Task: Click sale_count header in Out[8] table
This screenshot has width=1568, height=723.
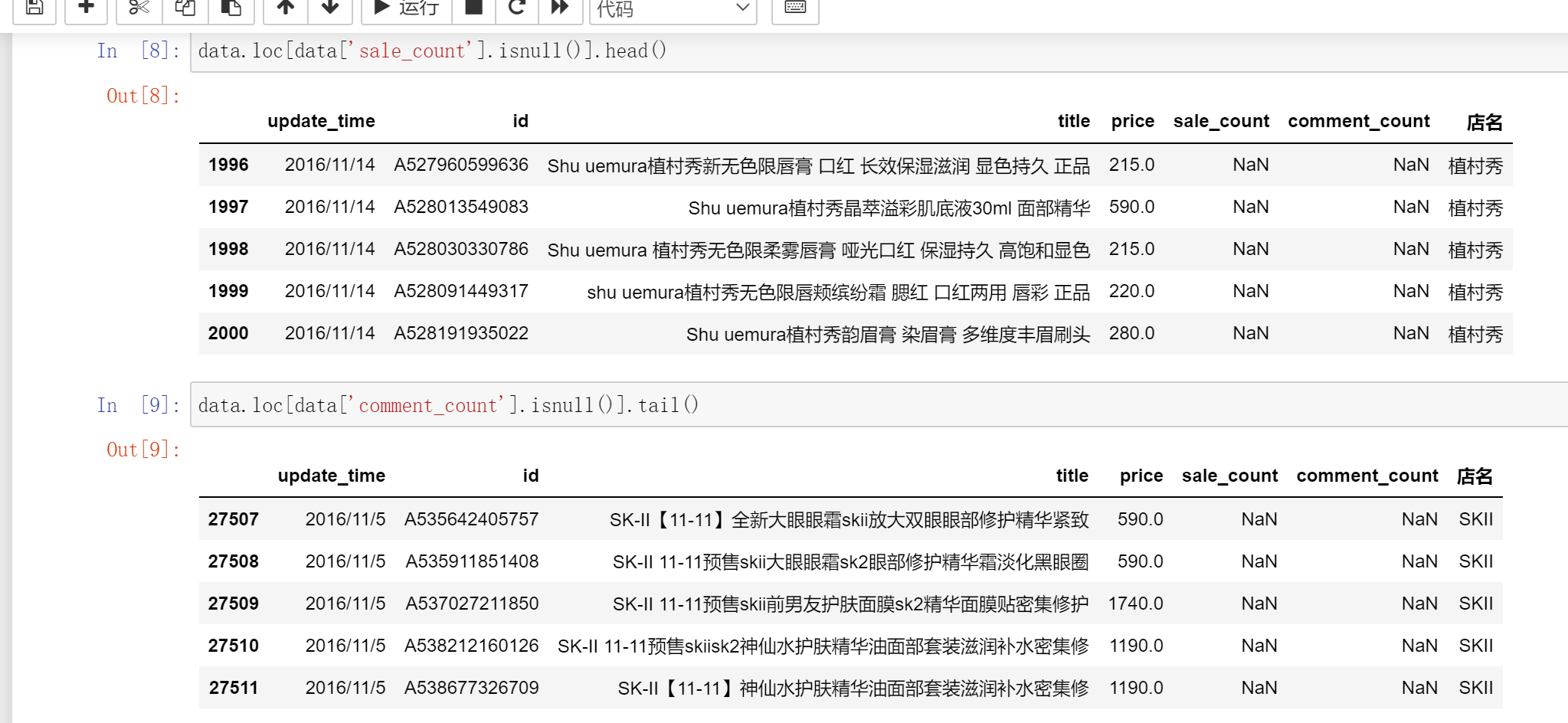Action: point(1221,122)
